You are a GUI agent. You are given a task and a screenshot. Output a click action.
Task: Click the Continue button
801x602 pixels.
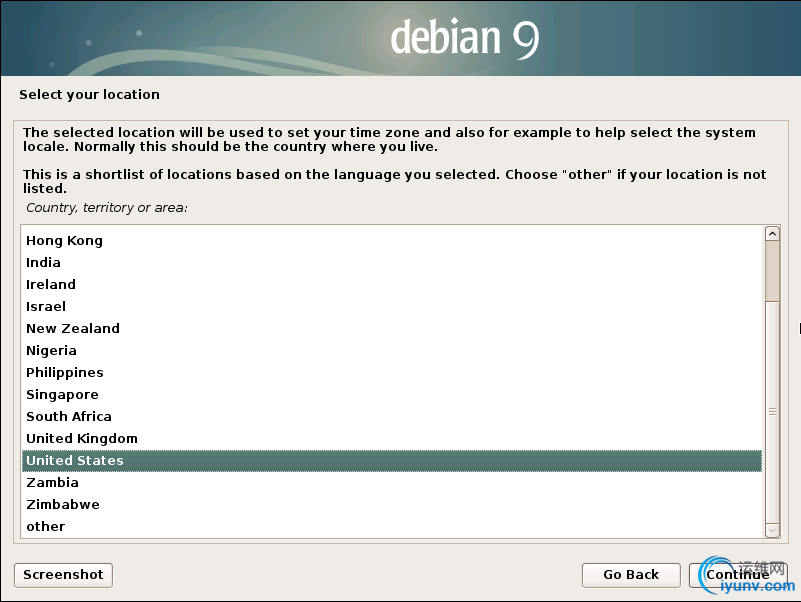(738, 575)
